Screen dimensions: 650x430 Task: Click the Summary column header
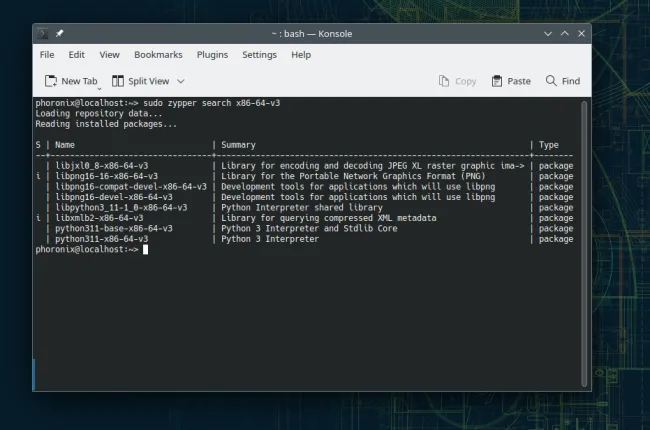[238, 145]
